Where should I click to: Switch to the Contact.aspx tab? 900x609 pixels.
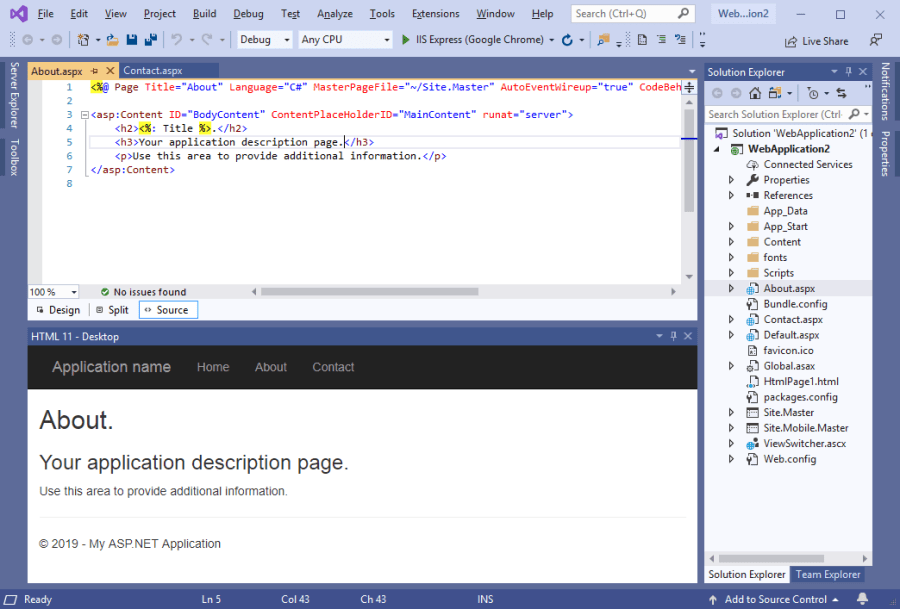[x=152, y=71]
